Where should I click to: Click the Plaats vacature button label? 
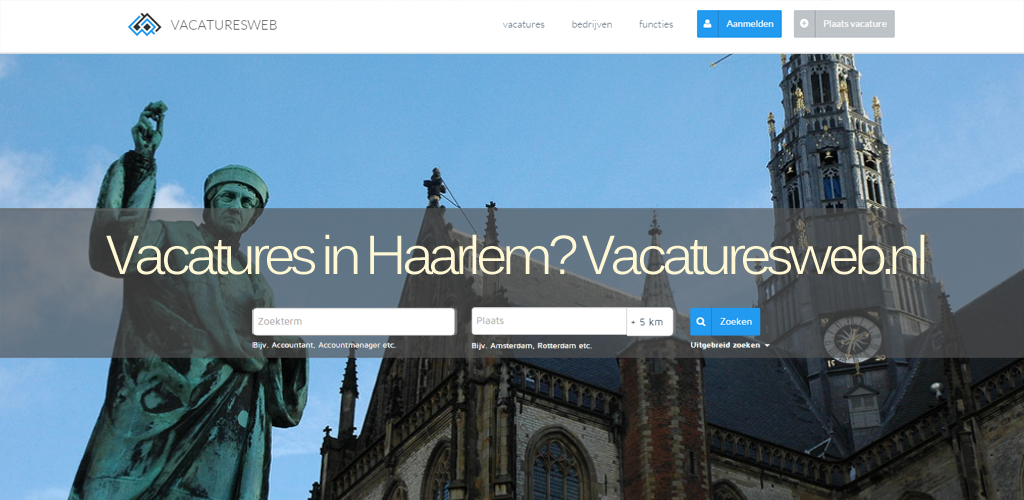854,24
